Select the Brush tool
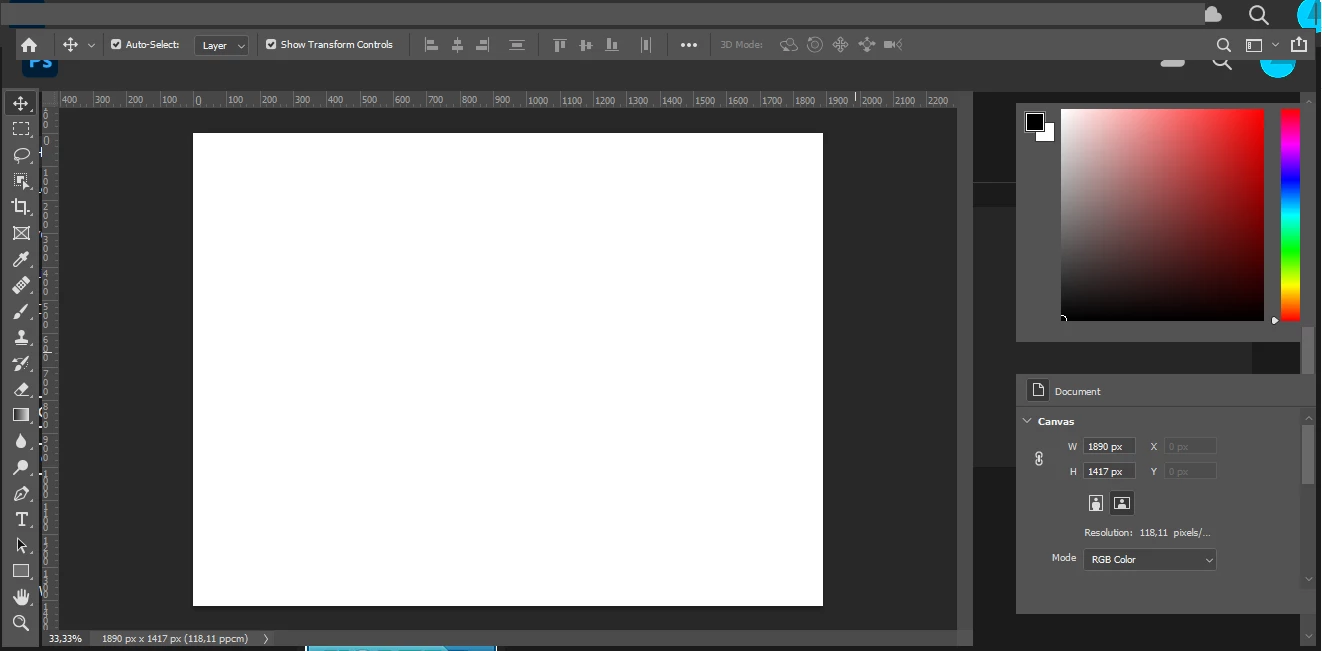Image resolution: width=1322 pixels, height=651 pixels. click(21, 312)
